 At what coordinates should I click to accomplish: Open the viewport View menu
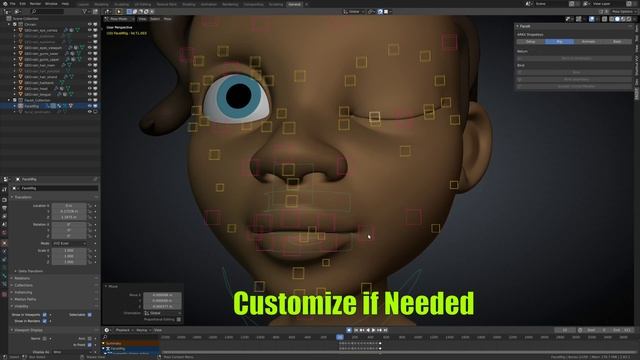142,19
